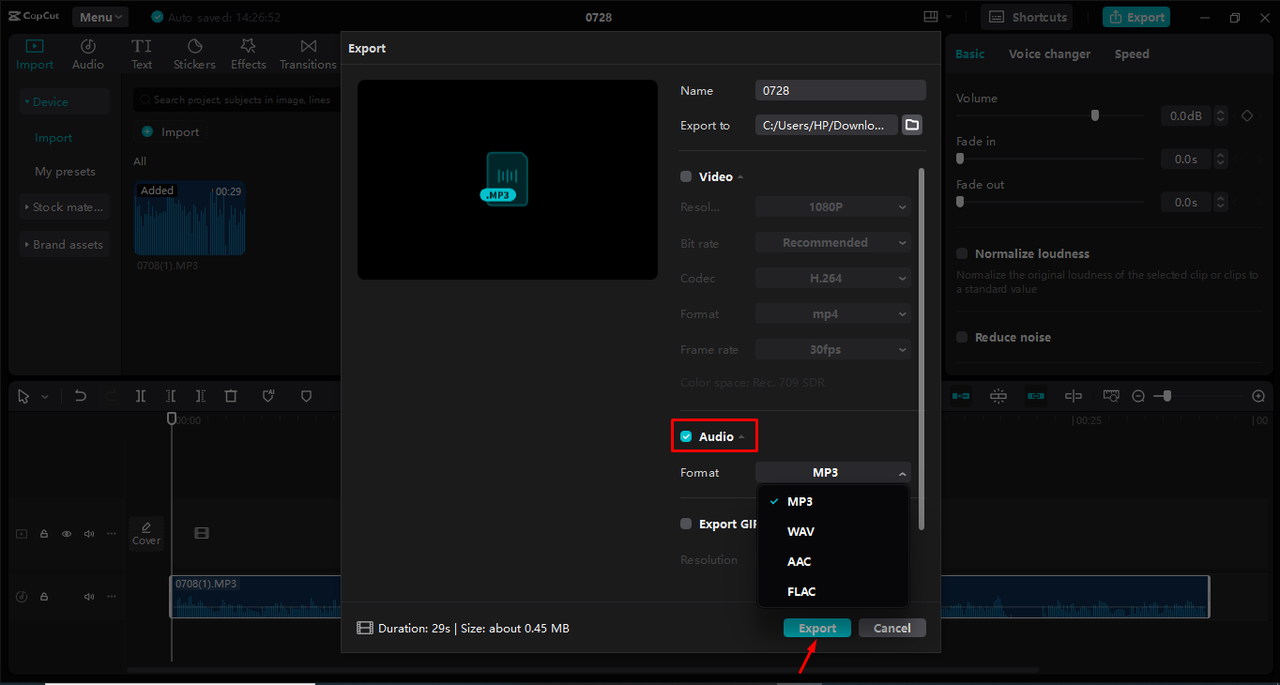Viewport: 1280px width, 685px height.
Task: Click the split clip tool icon
Action: [x=141, y=396]
